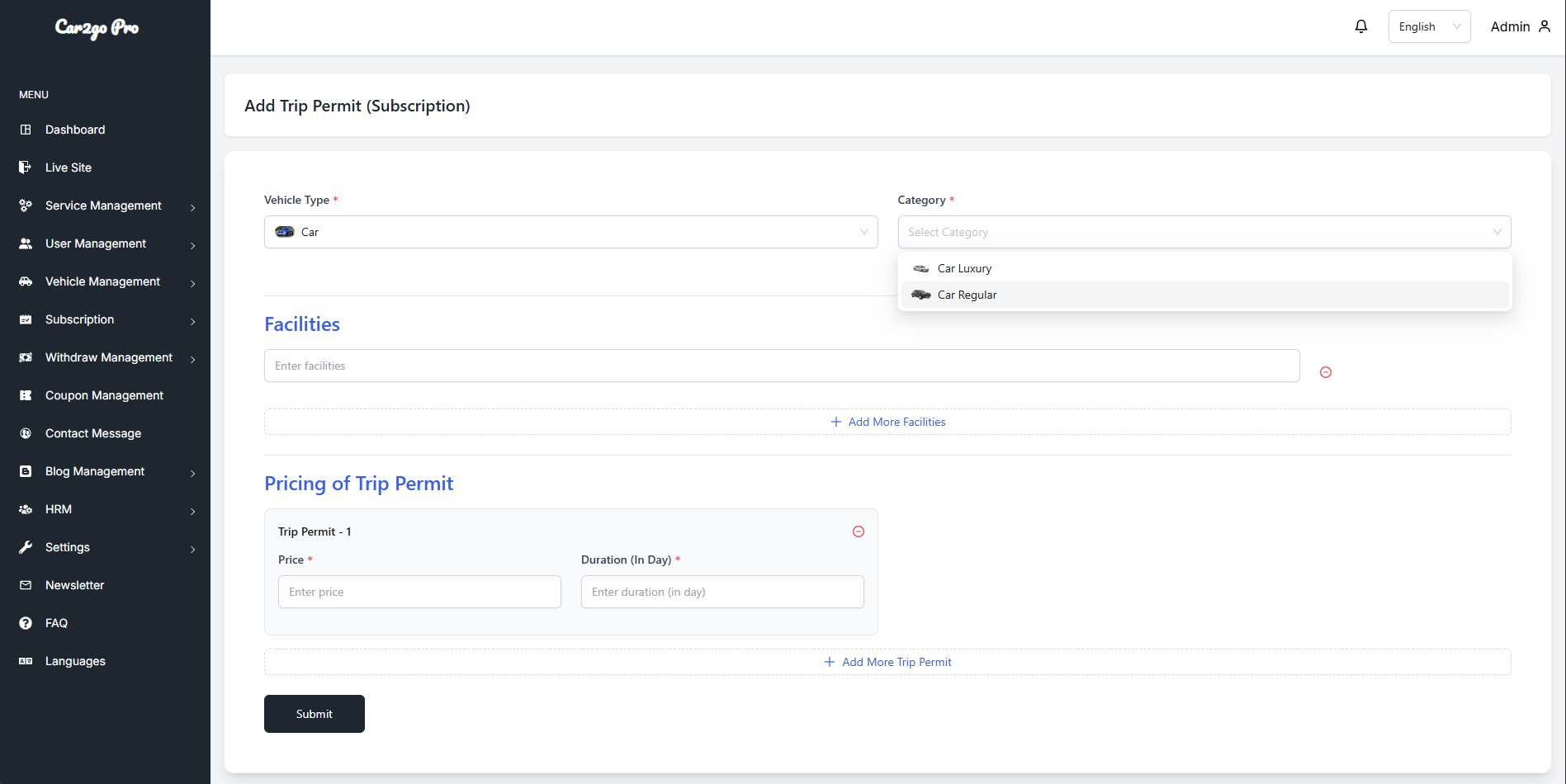Focus the Enter duration (in day) input
The image size is (1566, 784).
pos(722,592)
